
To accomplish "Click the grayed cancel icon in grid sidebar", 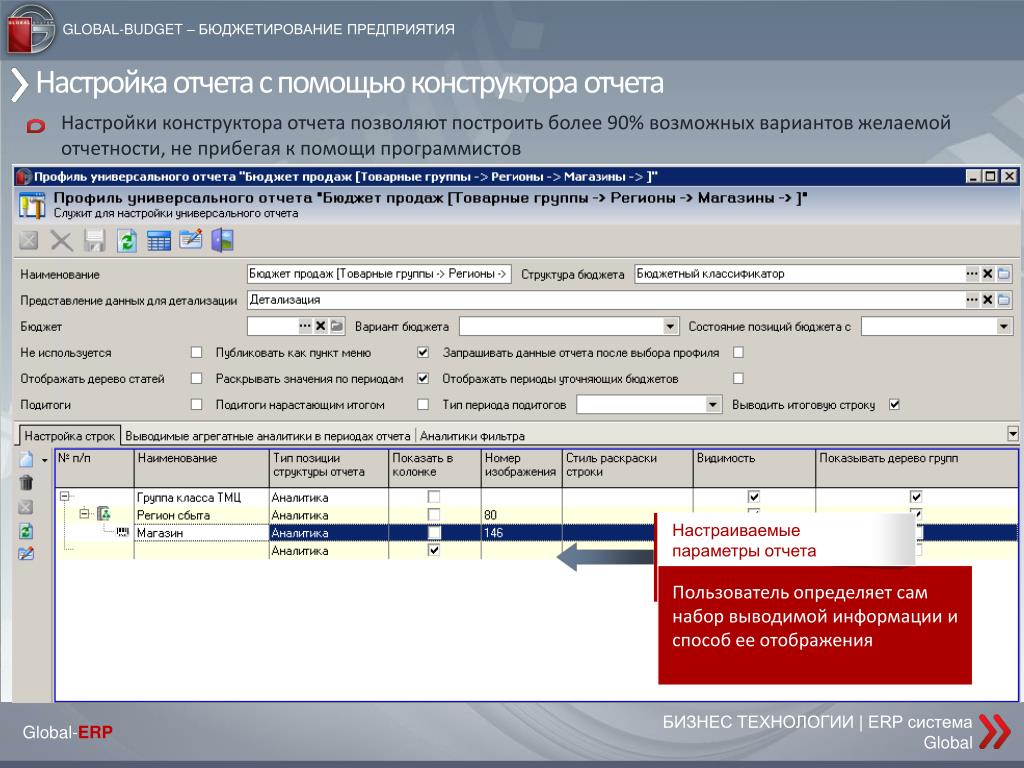I will click(26, 507).
